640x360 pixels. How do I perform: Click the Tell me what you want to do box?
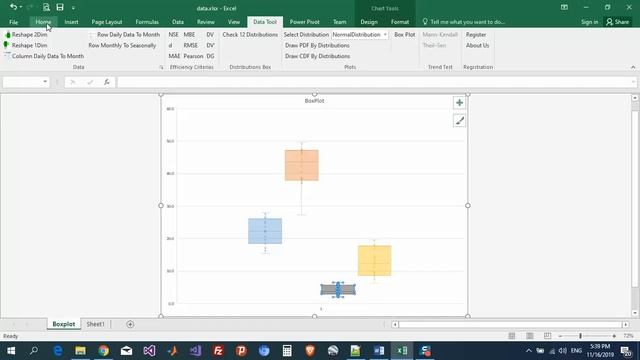(x=464, y=22)
